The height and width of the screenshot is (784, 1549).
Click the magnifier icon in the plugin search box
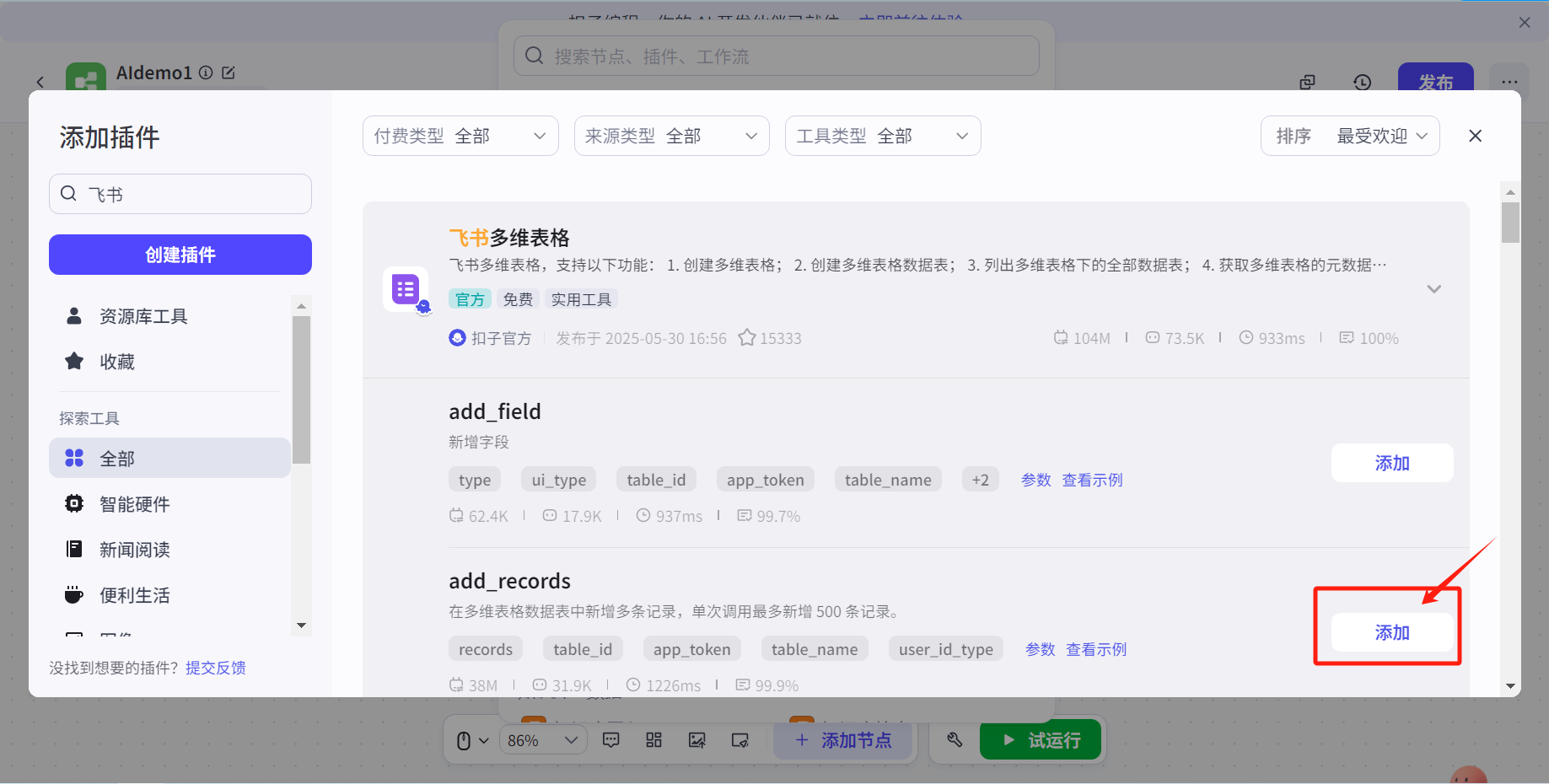pos(68,194)
